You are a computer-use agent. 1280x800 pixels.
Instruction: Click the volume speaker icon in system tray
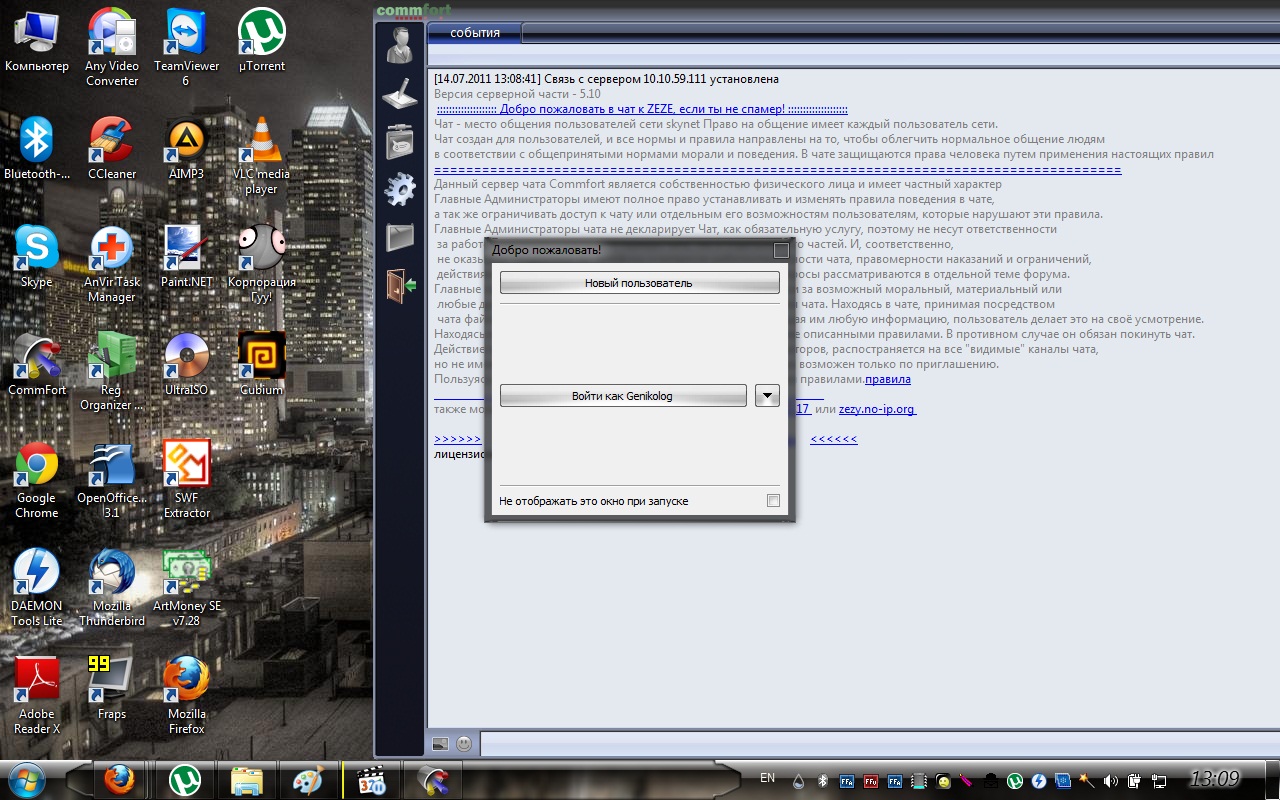(1110, 780)
